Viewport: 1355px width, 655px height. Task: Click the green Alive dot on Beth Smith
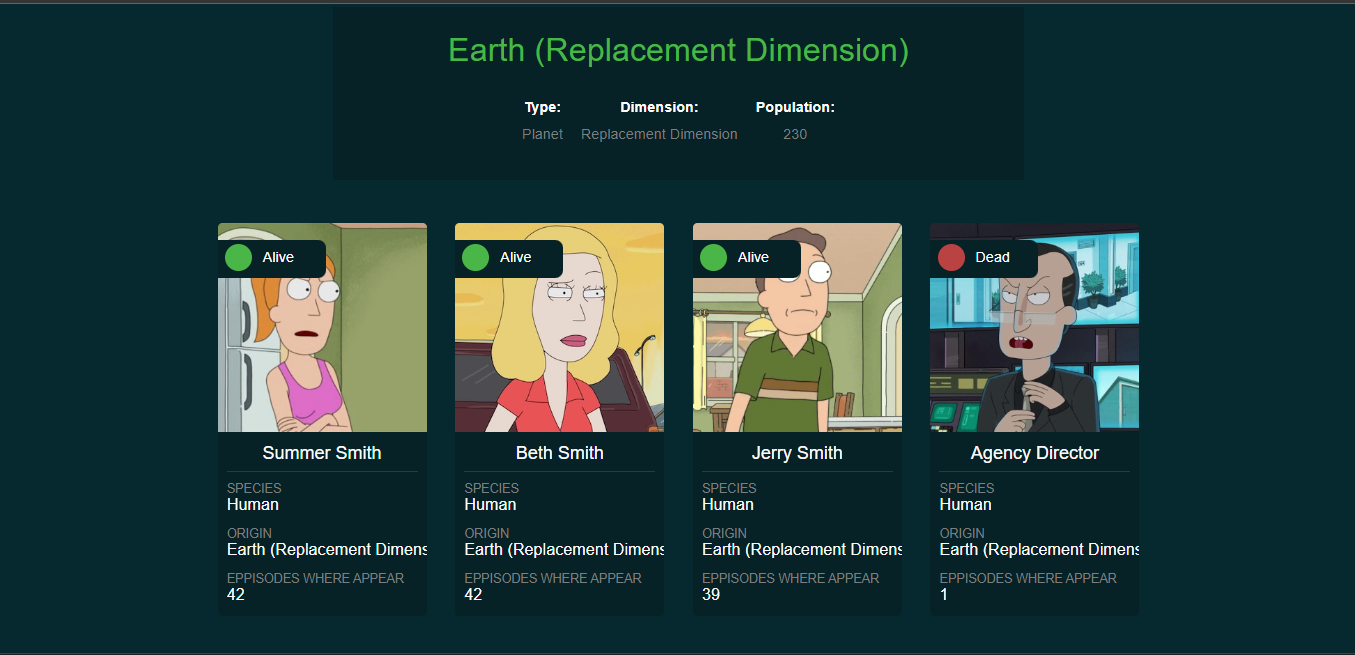click(475, 258)
